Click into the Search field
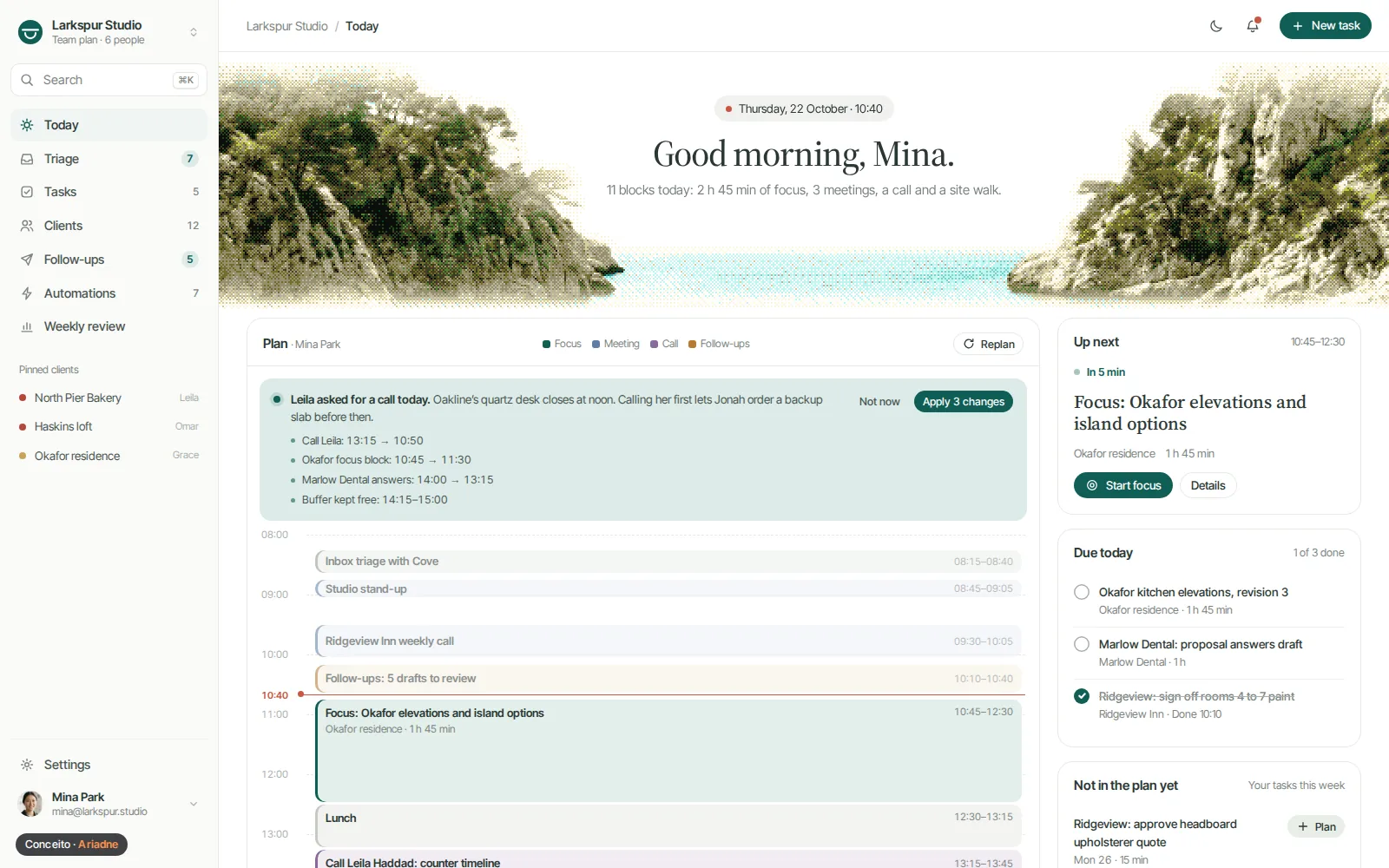The image size is (1389, 868). [x=109, y=80]
